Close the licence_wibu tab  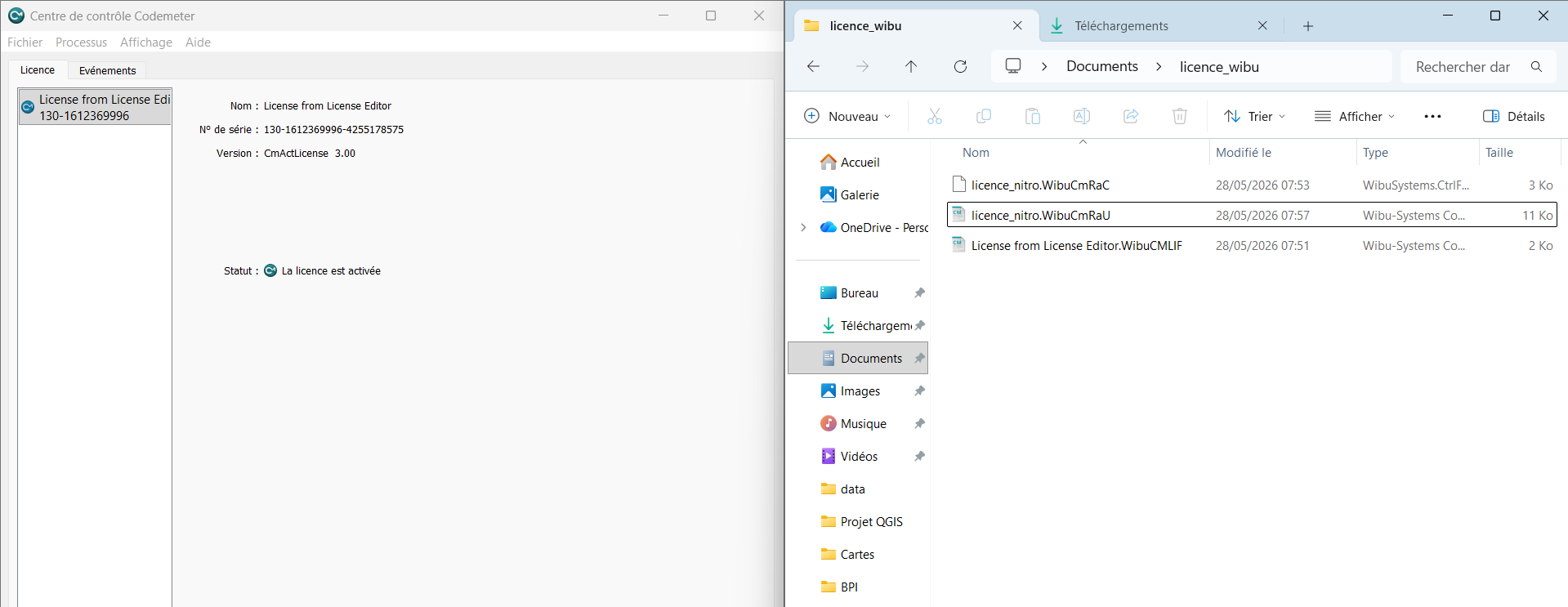click(1017, 26)
